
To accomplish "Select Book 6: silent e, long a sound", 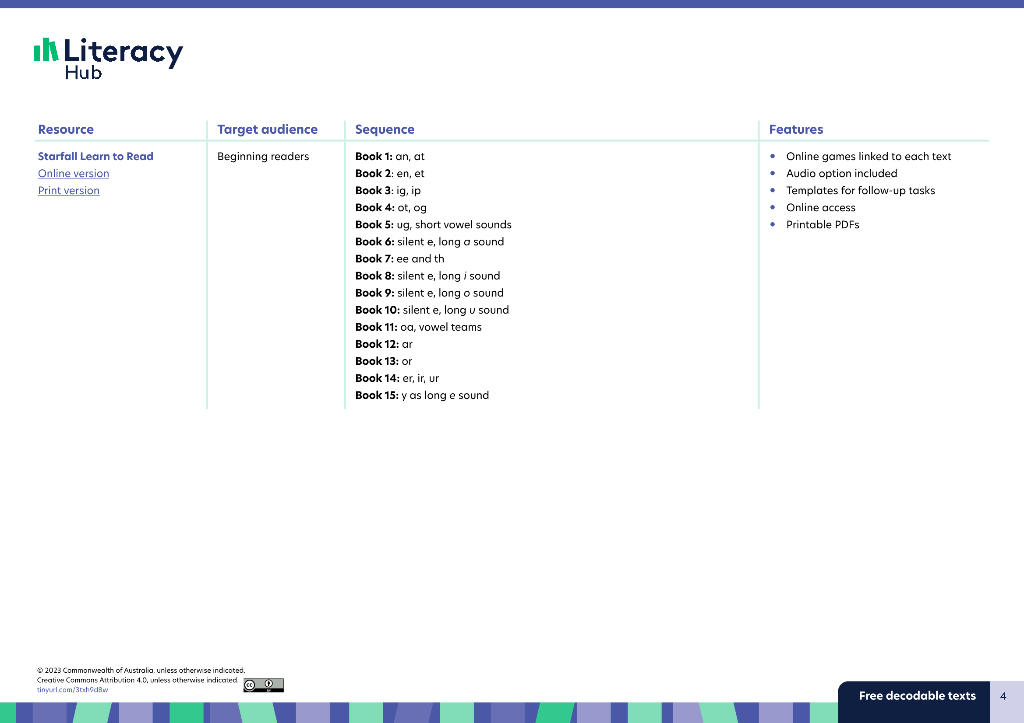I will pyautogui.click(x=430, y=242).
